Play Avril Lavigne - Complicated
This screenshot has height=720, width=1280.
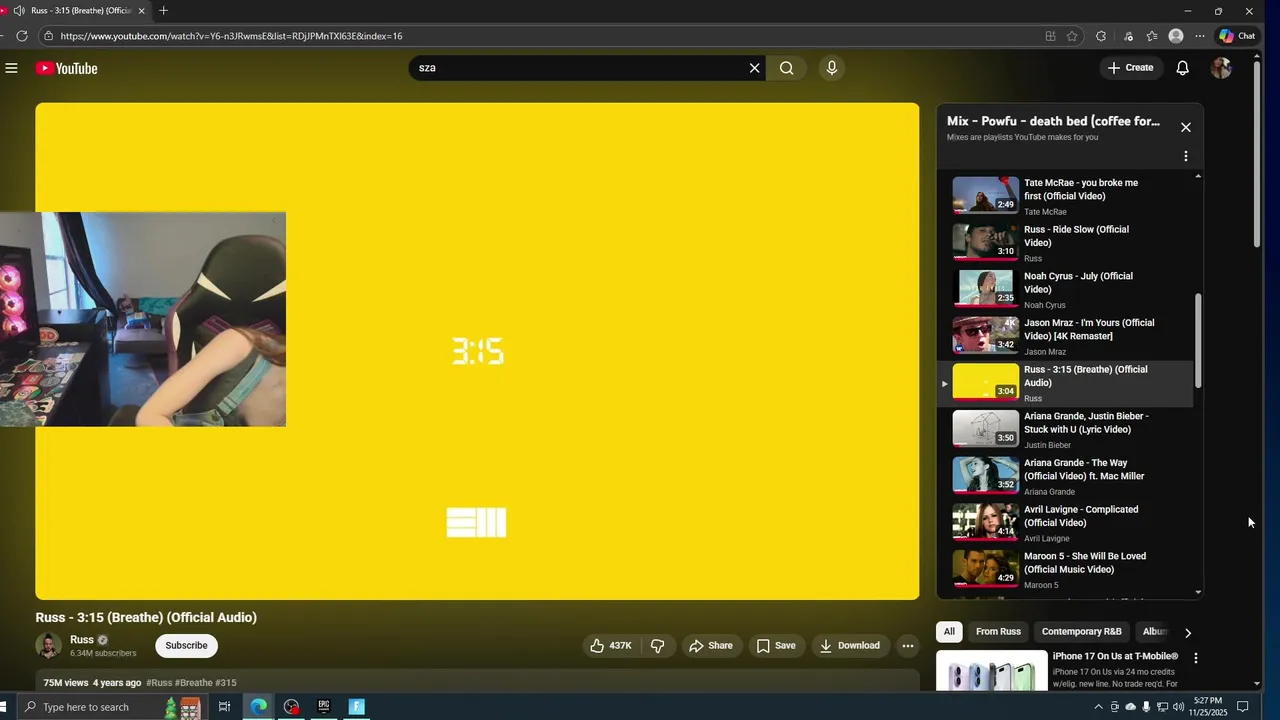pyautogui.click(x=1065, y=523)
